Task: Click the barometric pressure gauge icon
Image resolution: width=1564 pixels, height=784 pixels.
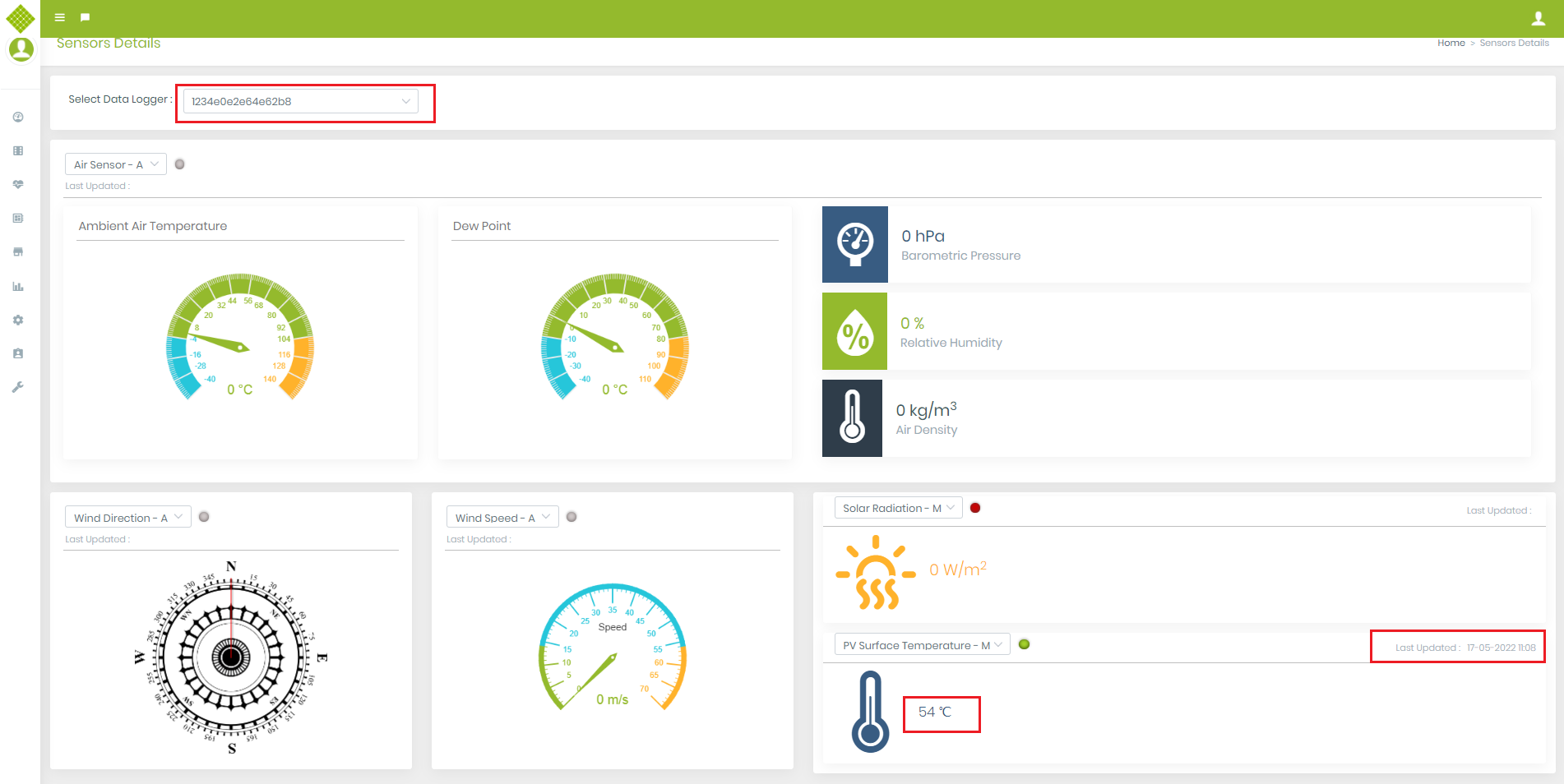Action: pyautogui.click(x=854, y=244)
